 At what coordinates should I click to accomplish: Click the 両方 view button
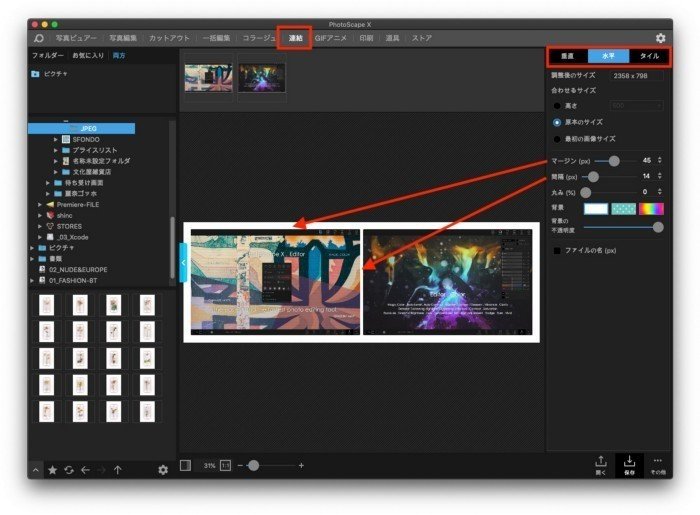point(119,55)
